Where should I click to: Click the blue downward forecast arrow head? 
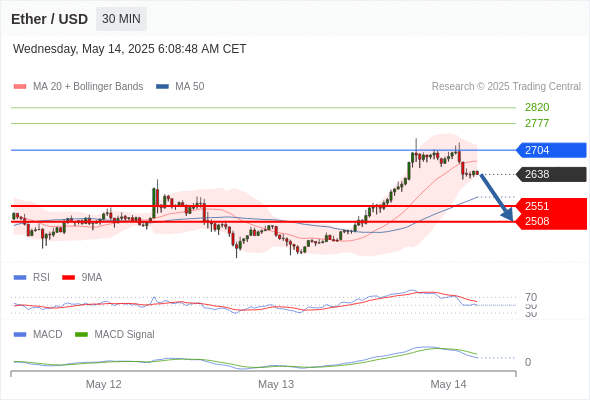[508, 215]
